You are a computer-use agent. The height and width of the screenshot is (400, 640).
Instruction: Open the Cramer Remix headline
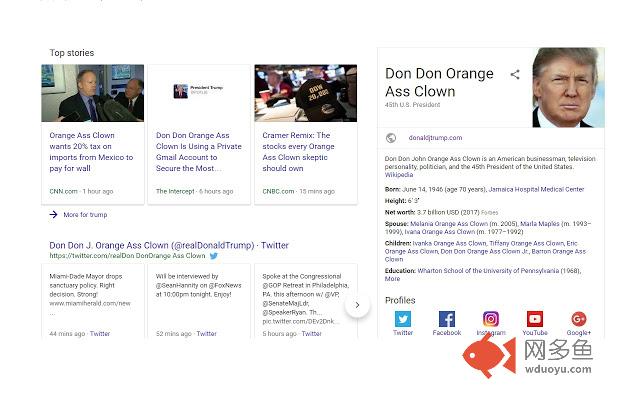click(298, 152)
